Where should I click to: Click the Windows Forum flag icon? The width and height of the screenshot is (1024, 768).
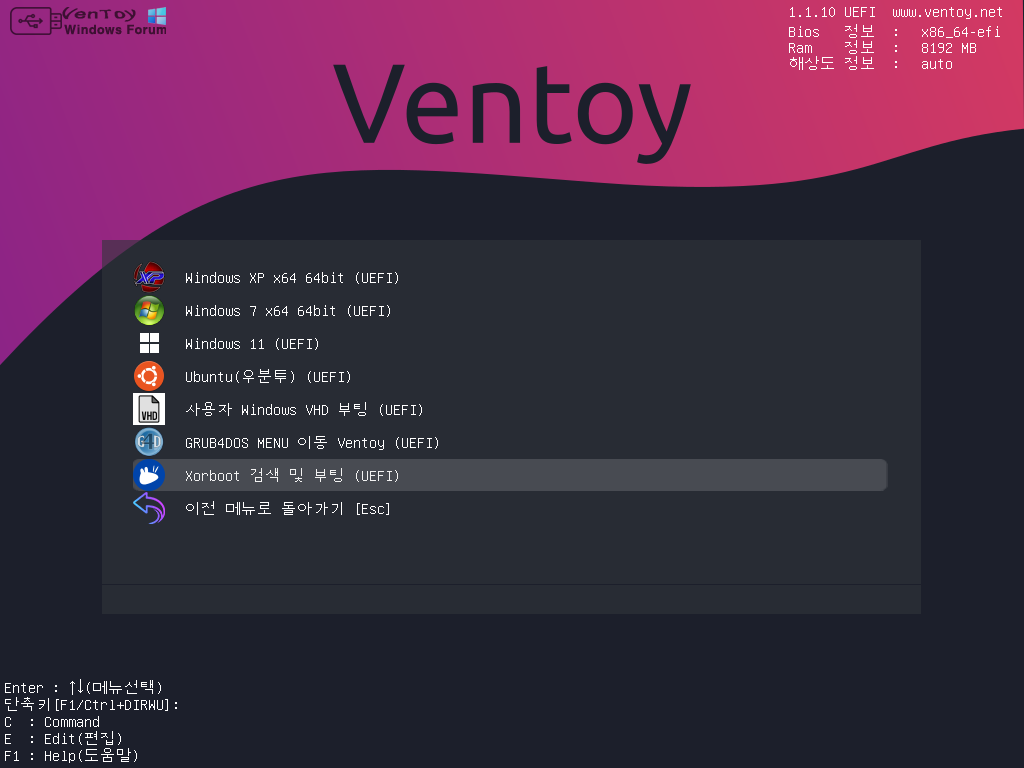point(157,16)
